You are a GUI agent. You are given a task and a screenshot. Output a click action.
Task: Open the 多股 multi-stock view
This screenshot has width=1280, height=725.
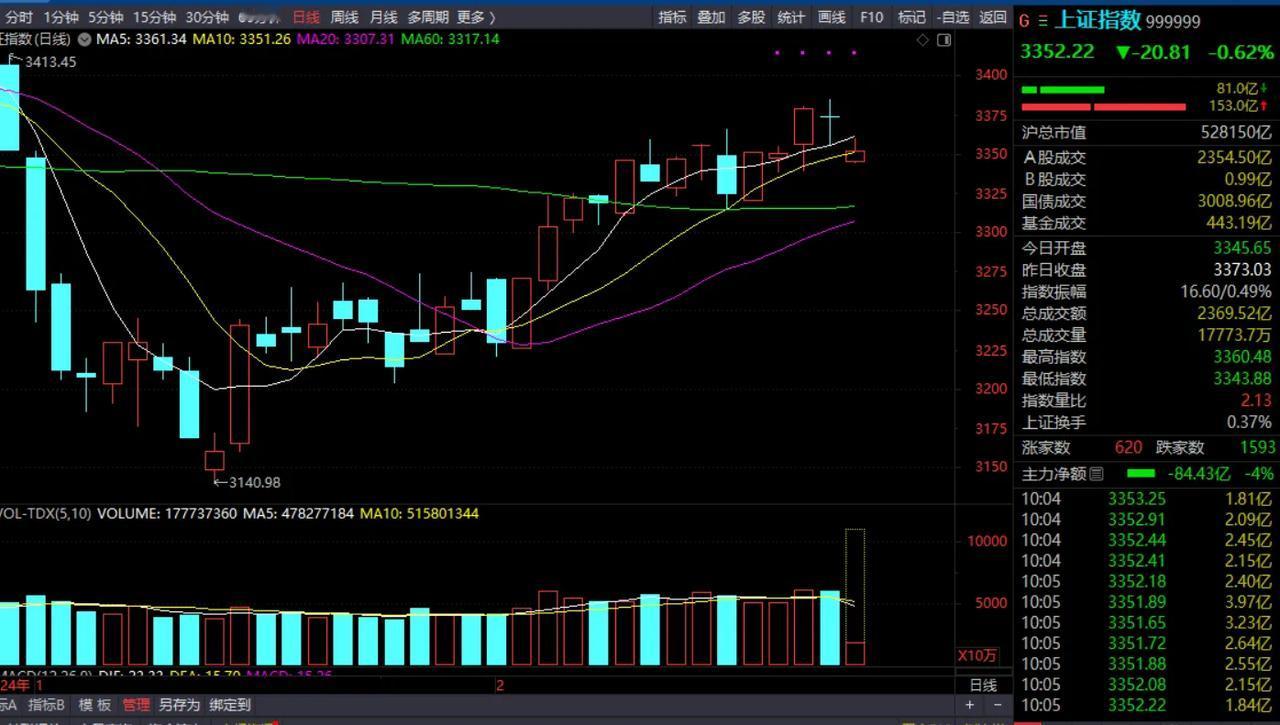coord(751,17)
